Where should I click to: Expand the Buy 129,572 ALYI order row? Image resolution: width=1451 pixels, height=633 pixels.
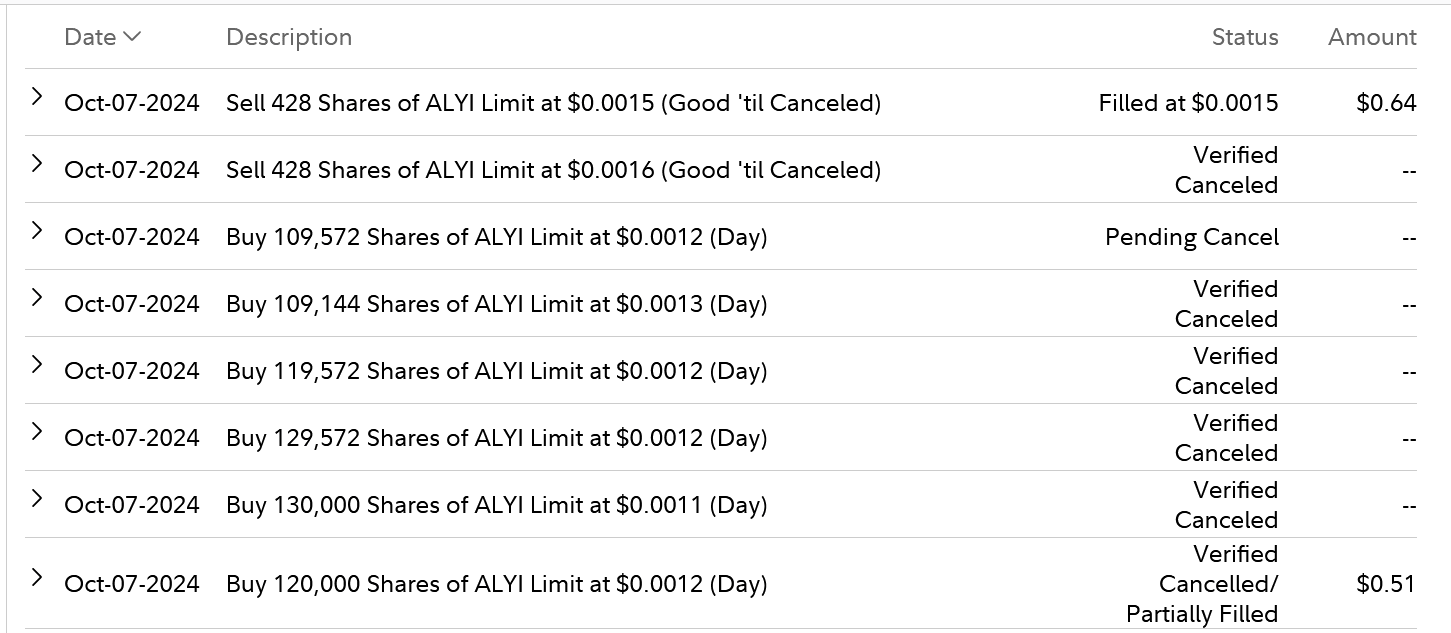37,432
